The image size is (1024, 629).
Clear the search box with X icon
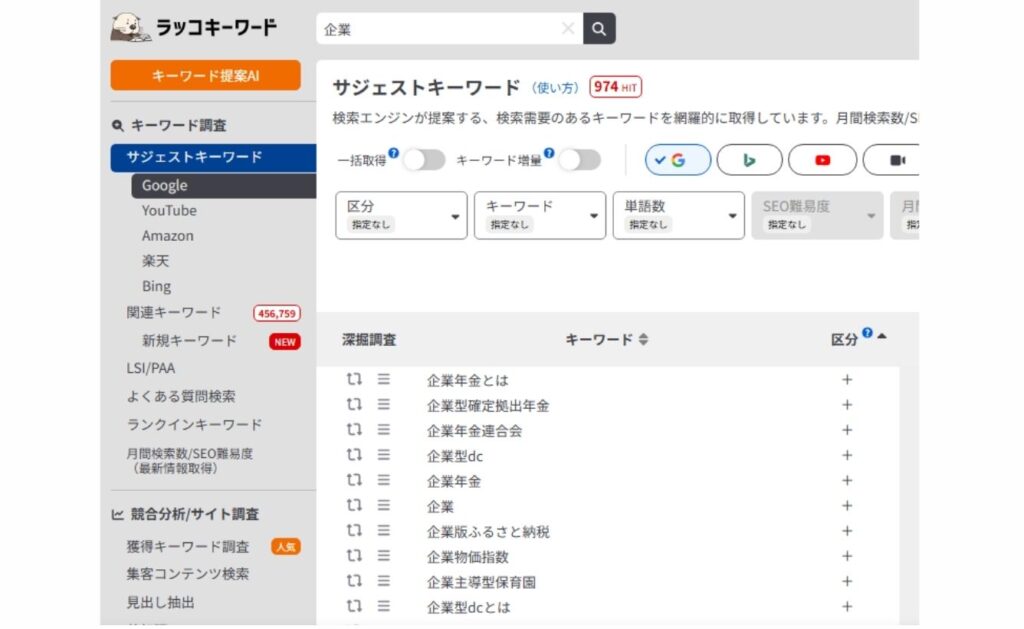point(568,28)
